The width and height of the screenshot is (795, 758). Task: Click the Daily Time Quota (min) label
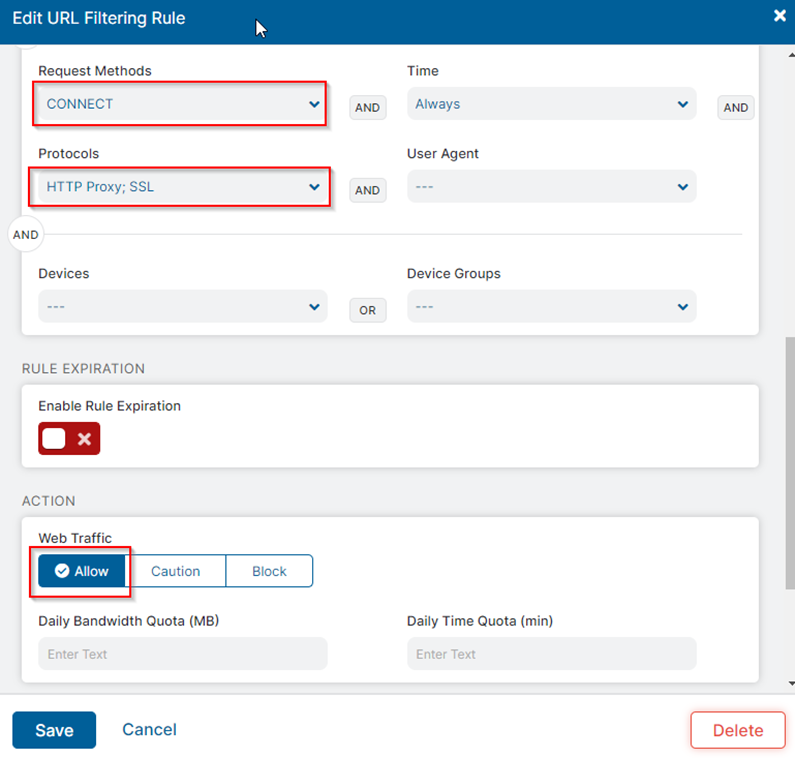[x=480, y=621]
